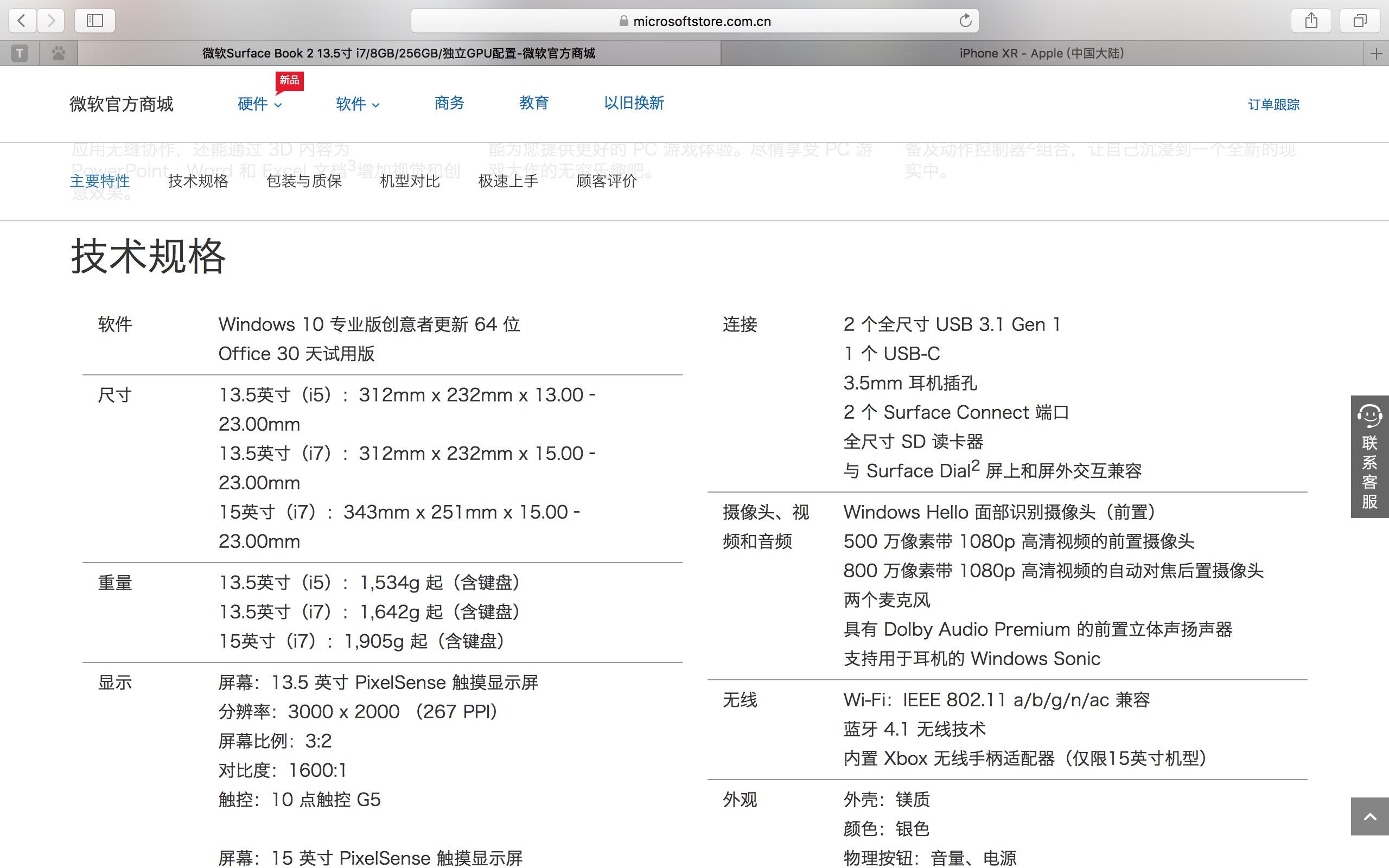Viewport: 1389px width, 868px height.
Task: Click '3.5mm 耳机插孔' text
Action: [910, 384]
